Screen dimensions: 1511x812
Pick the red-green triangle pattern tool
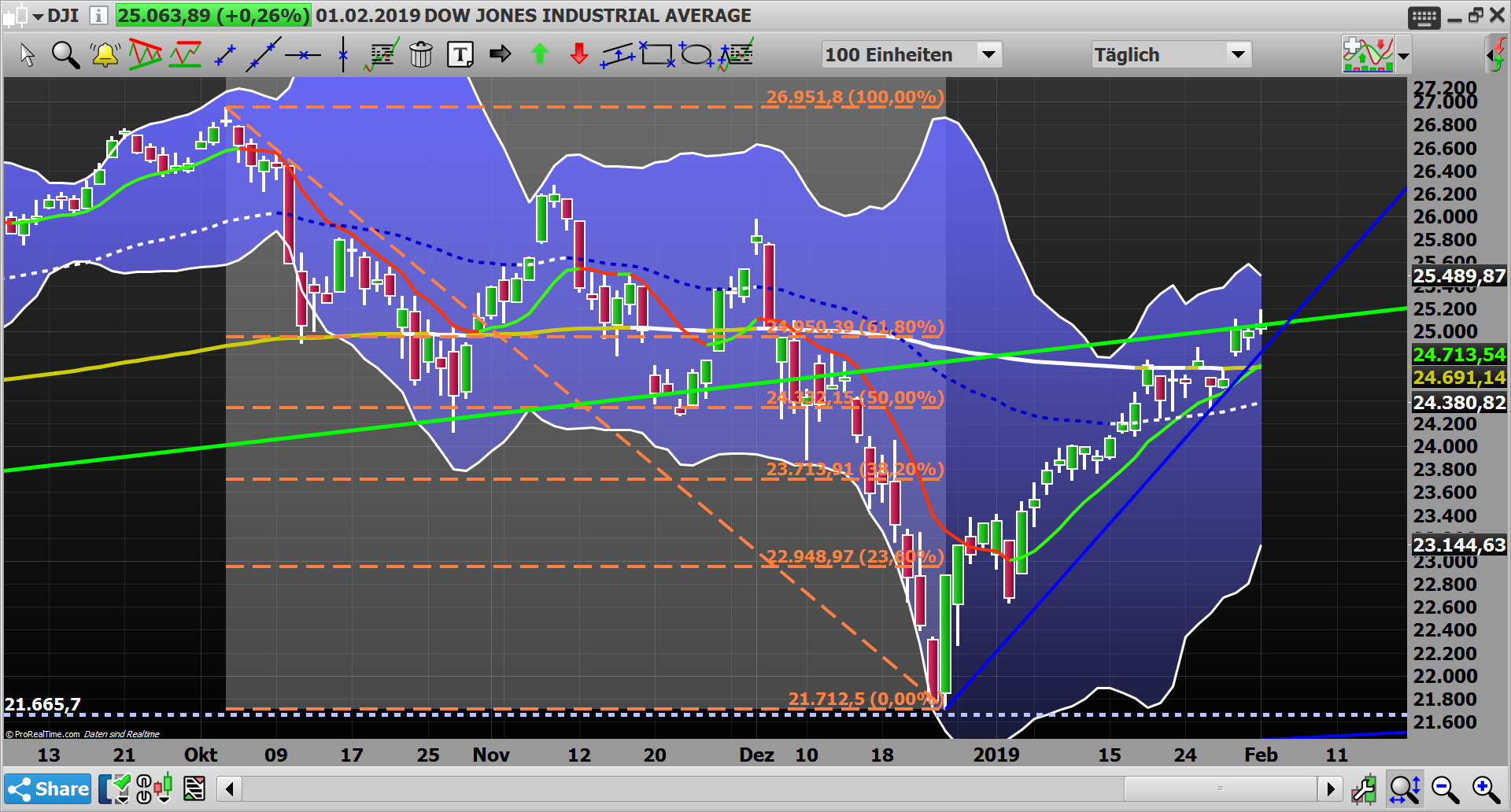point(145,54)
